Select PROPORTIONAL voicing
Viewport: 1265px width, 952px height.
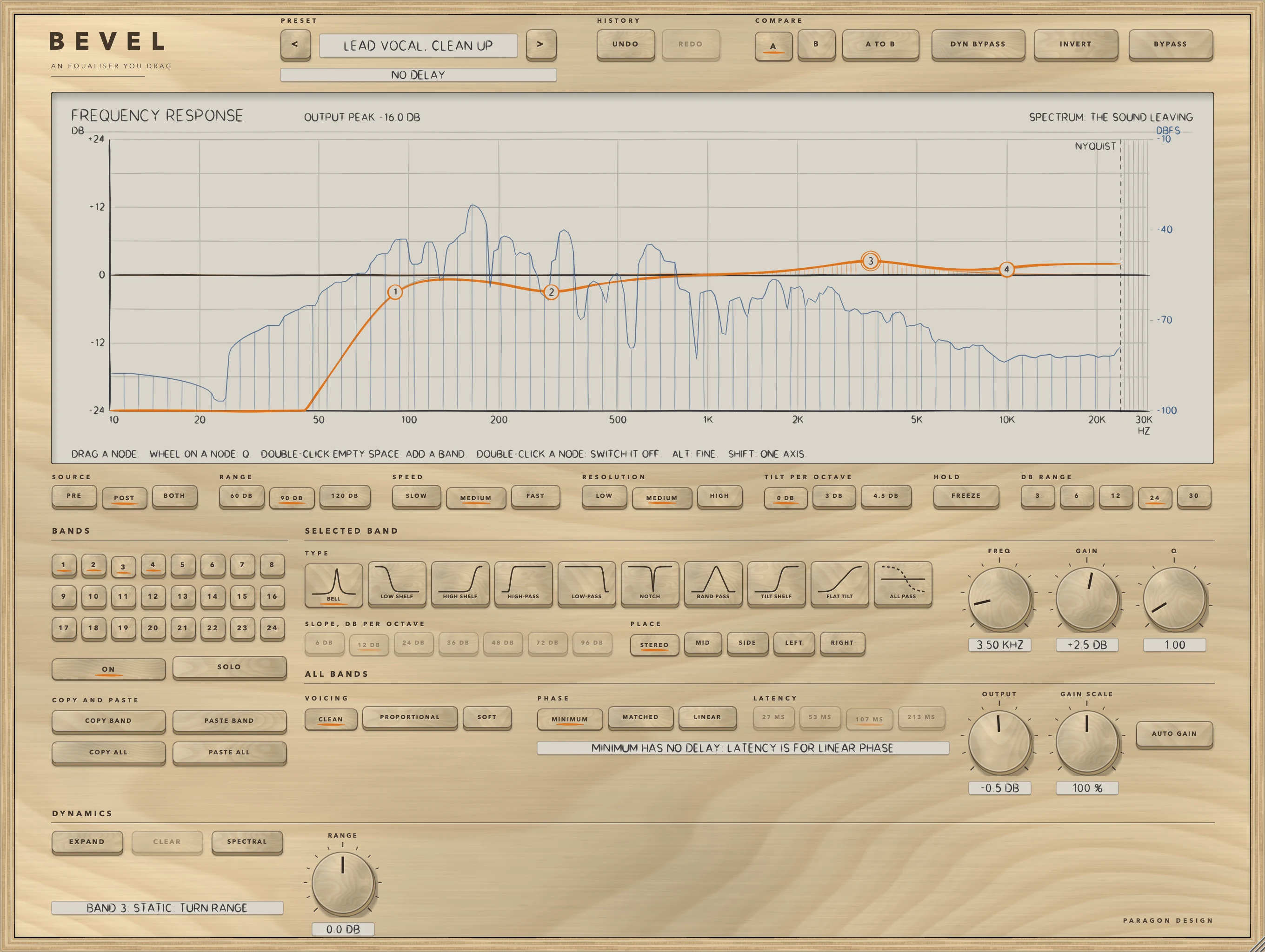[410, 717]
